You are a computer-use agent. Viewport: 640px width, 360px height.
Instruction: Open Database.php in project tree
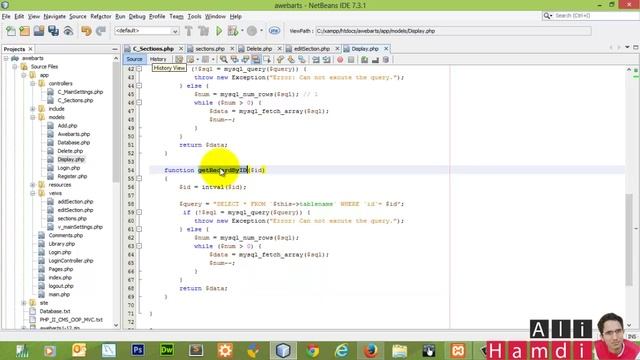tap(73, 142)
